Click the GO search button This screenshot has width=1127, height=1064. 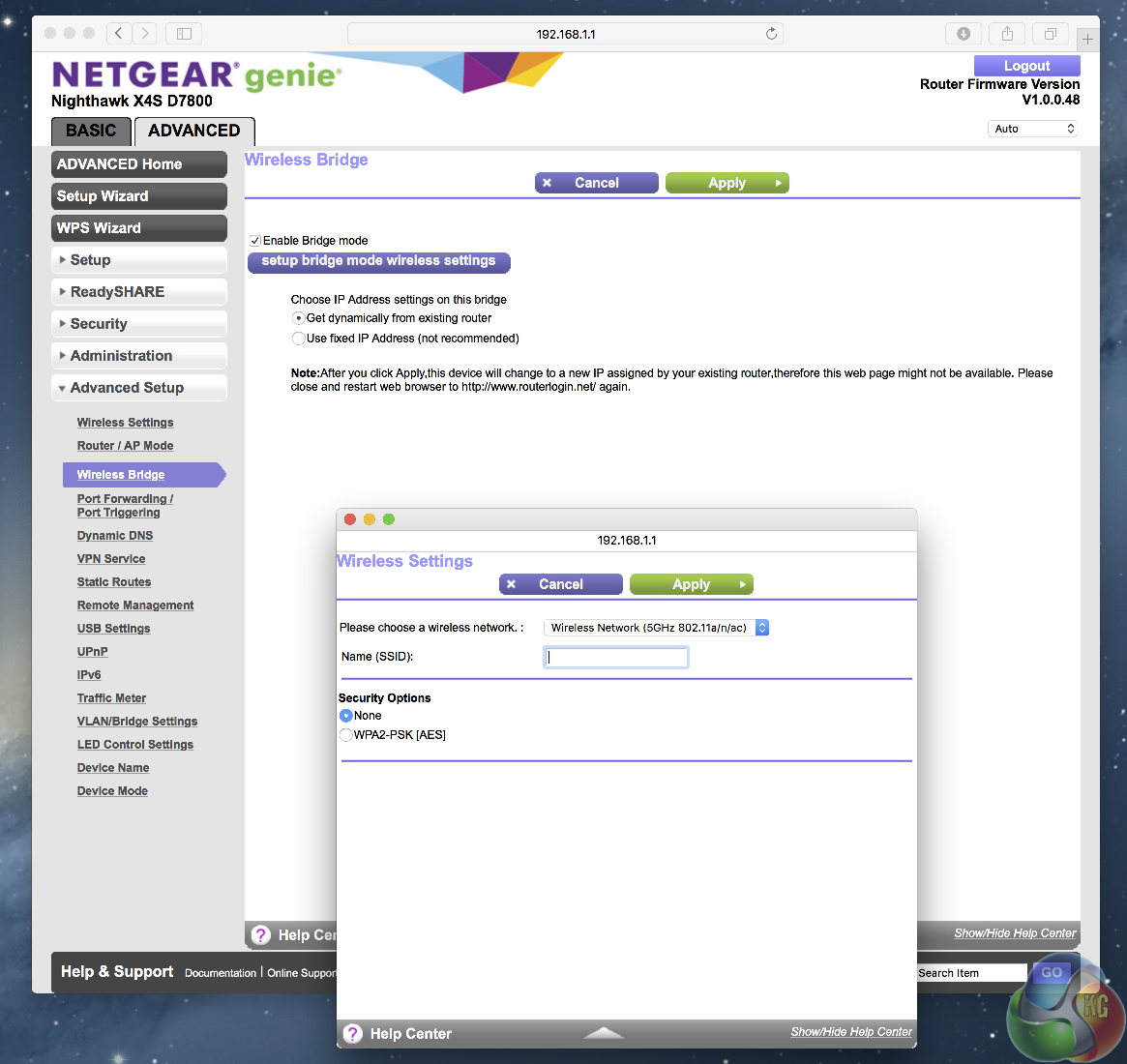(1052, 972)
